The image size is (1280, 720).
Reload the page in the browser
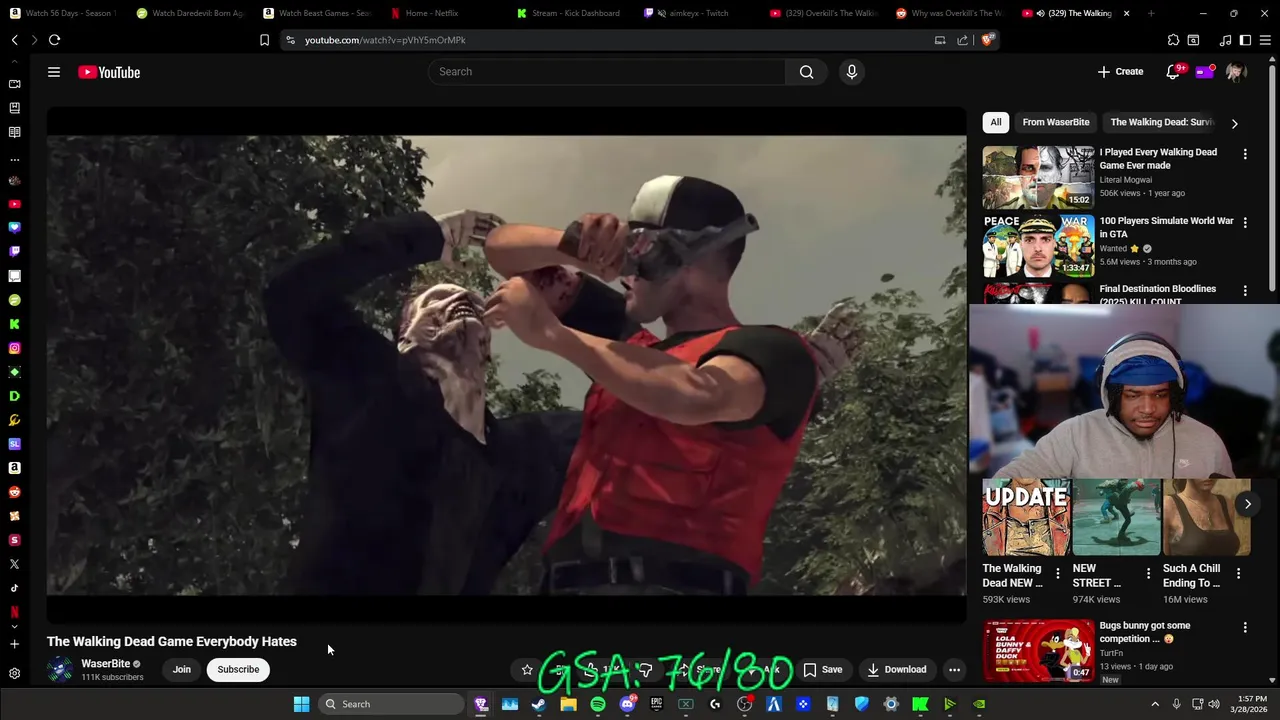[x=54, y=40]
